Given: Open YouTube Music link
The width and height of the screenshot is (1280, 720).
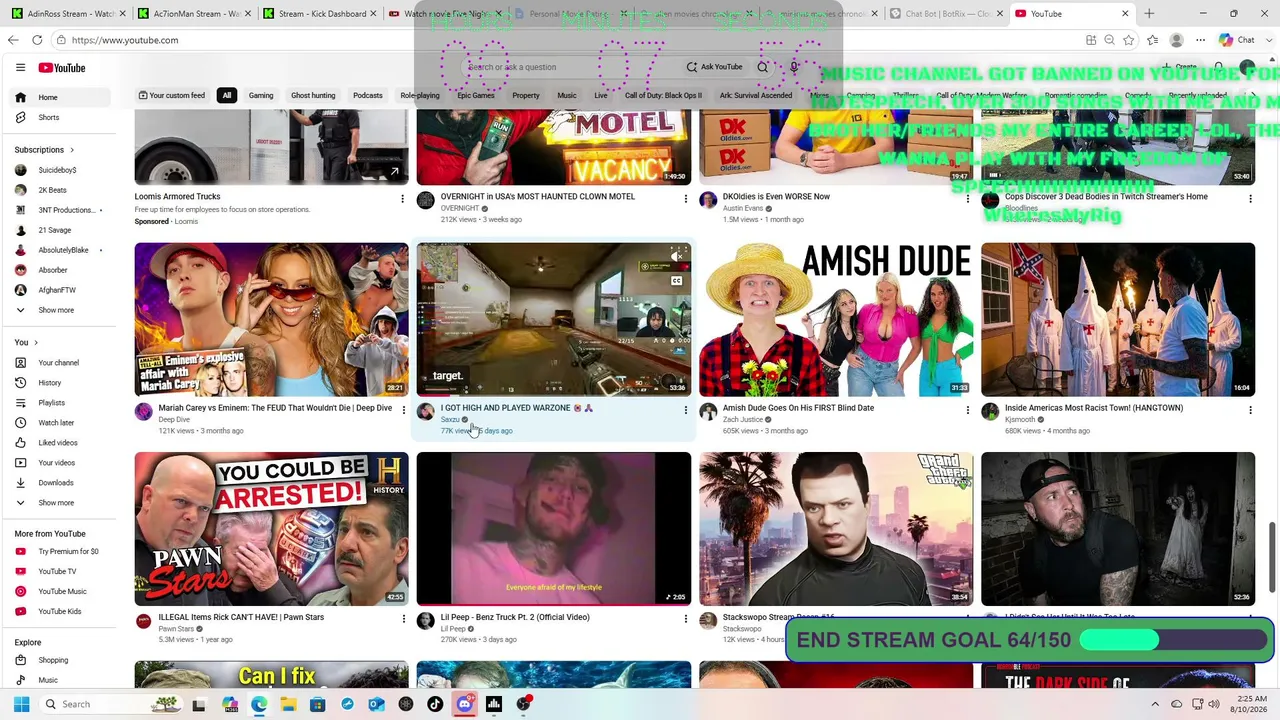Looking at the screenshot, I should [x=62, y=591].
